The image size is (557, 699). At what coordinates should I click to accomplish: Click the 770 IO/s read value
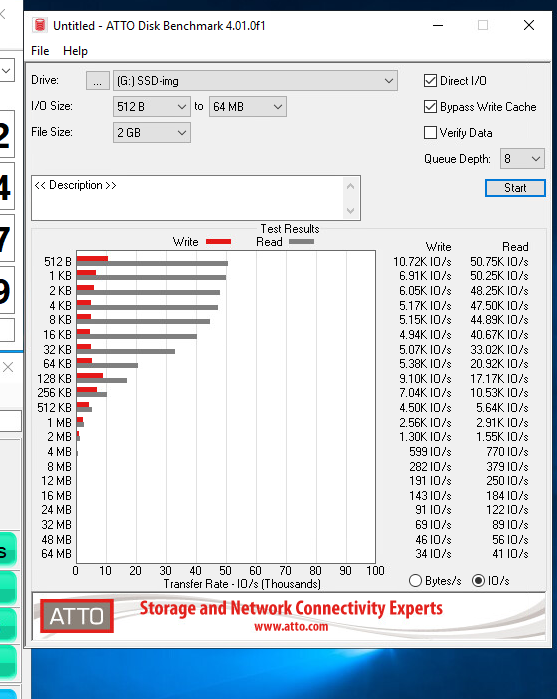(507, 452)
